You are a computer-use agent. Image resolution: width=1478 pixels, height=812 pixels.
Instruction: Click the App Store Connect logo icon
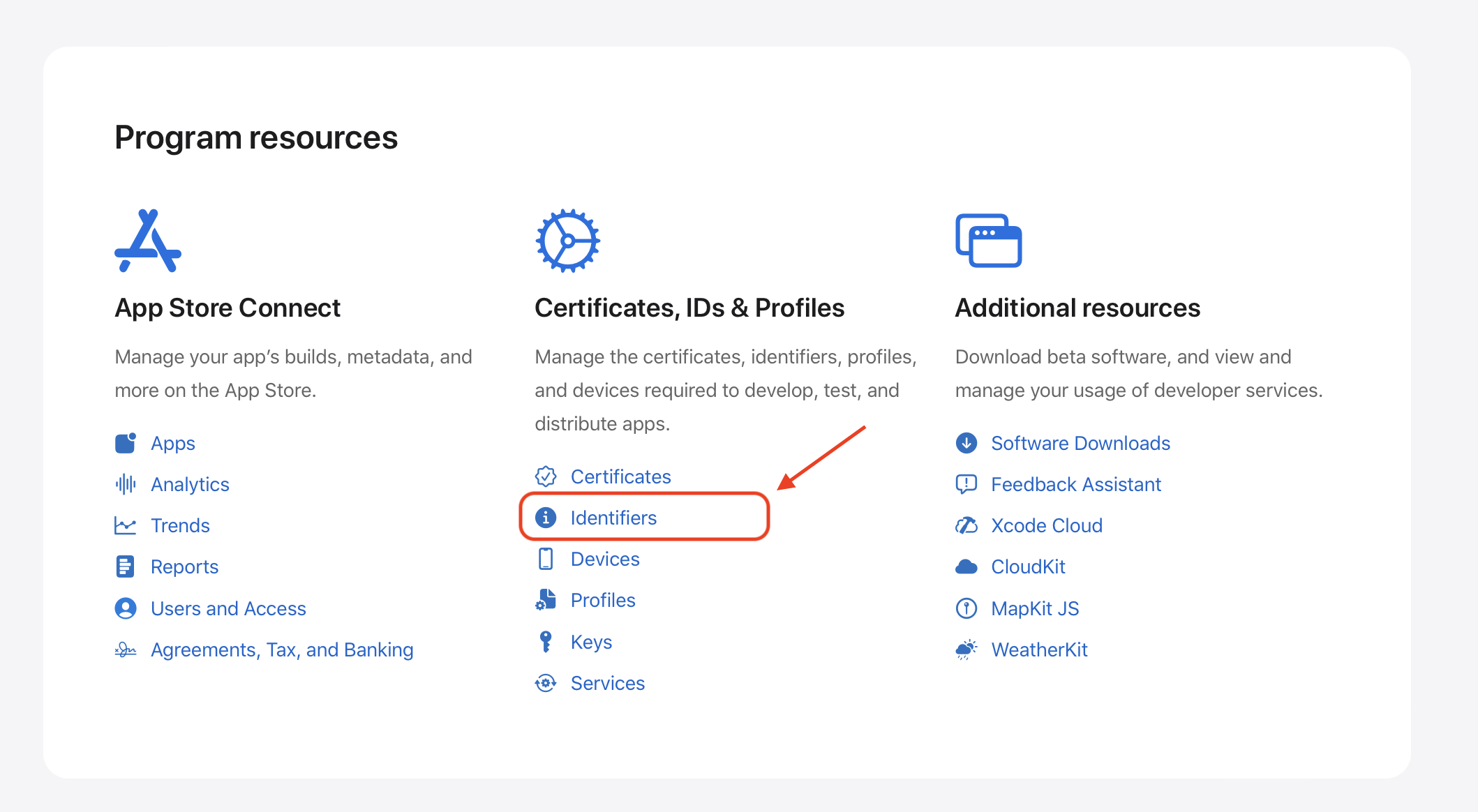click(x=148, y=241)
